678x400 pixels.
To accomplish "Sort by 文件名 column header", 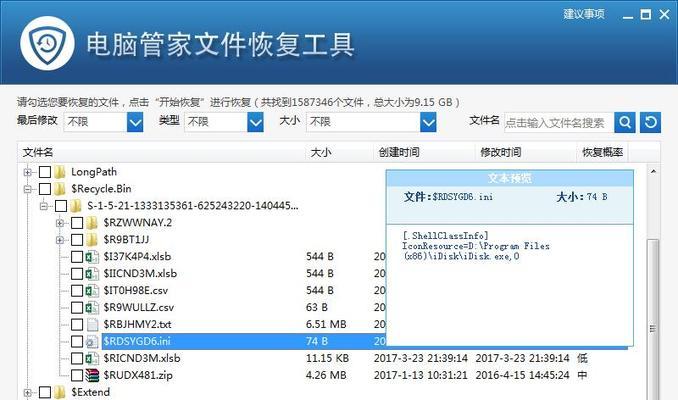I will [x=162, y=152].
